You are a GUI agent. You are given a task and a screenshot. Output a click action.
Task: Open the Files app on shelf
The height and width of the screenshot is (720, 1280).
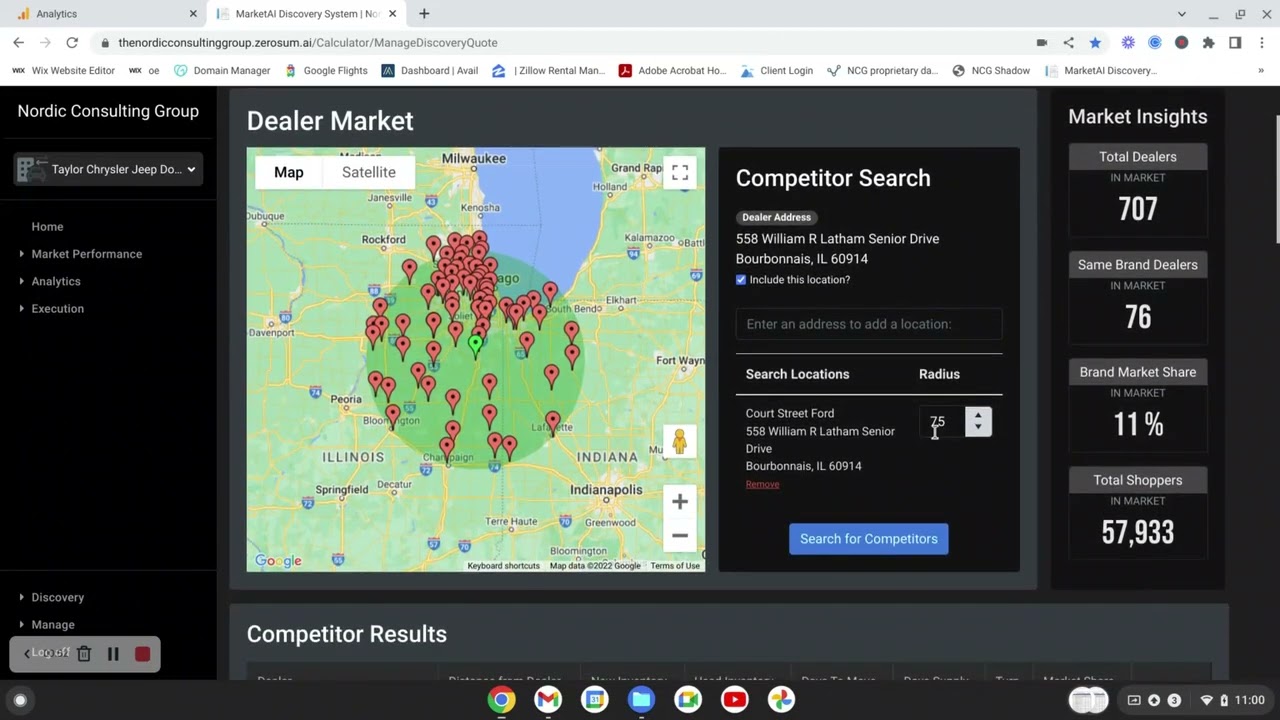pyautogui.click(x=641, y=700)
